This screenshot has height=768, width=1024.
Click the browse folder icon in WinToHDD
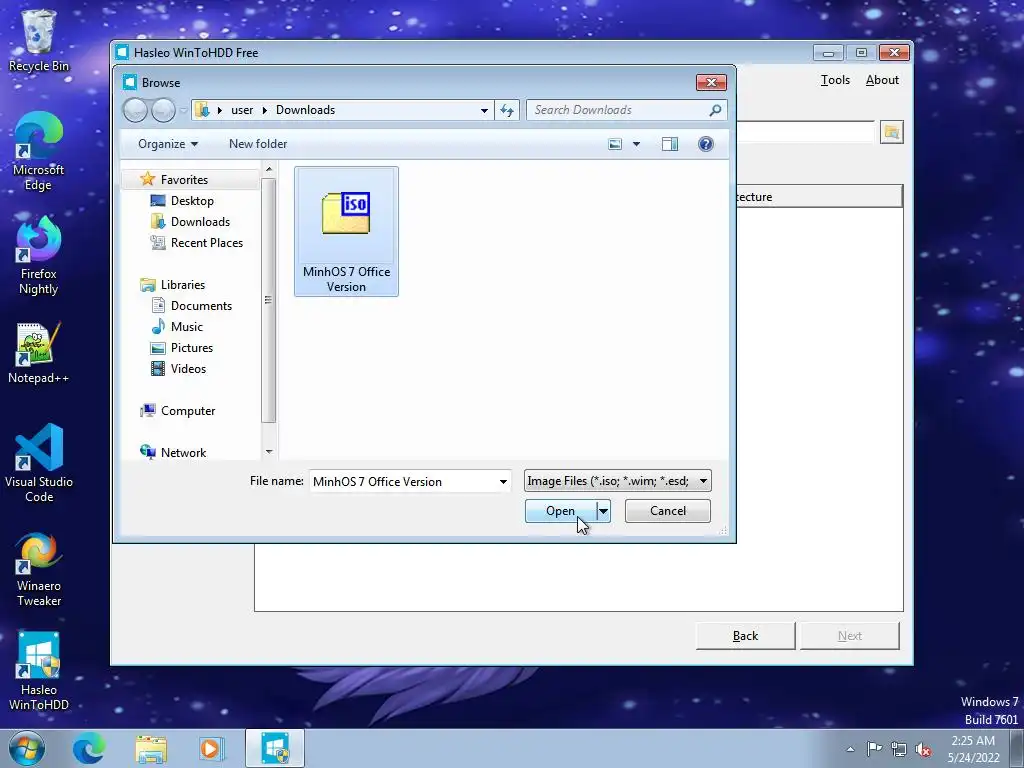[x=891, y=133]
